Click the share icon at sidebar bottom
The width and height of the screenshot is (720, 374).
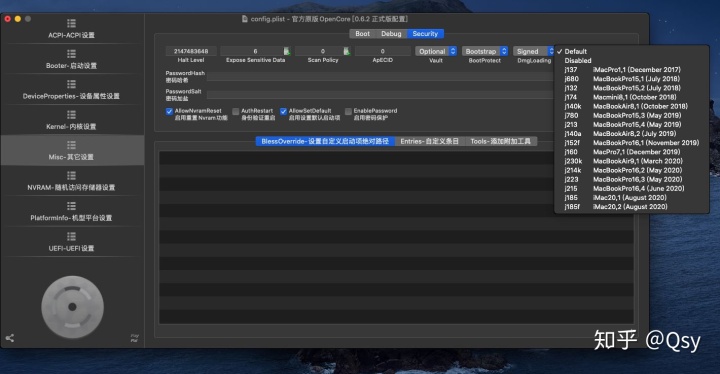pos(10,338)
